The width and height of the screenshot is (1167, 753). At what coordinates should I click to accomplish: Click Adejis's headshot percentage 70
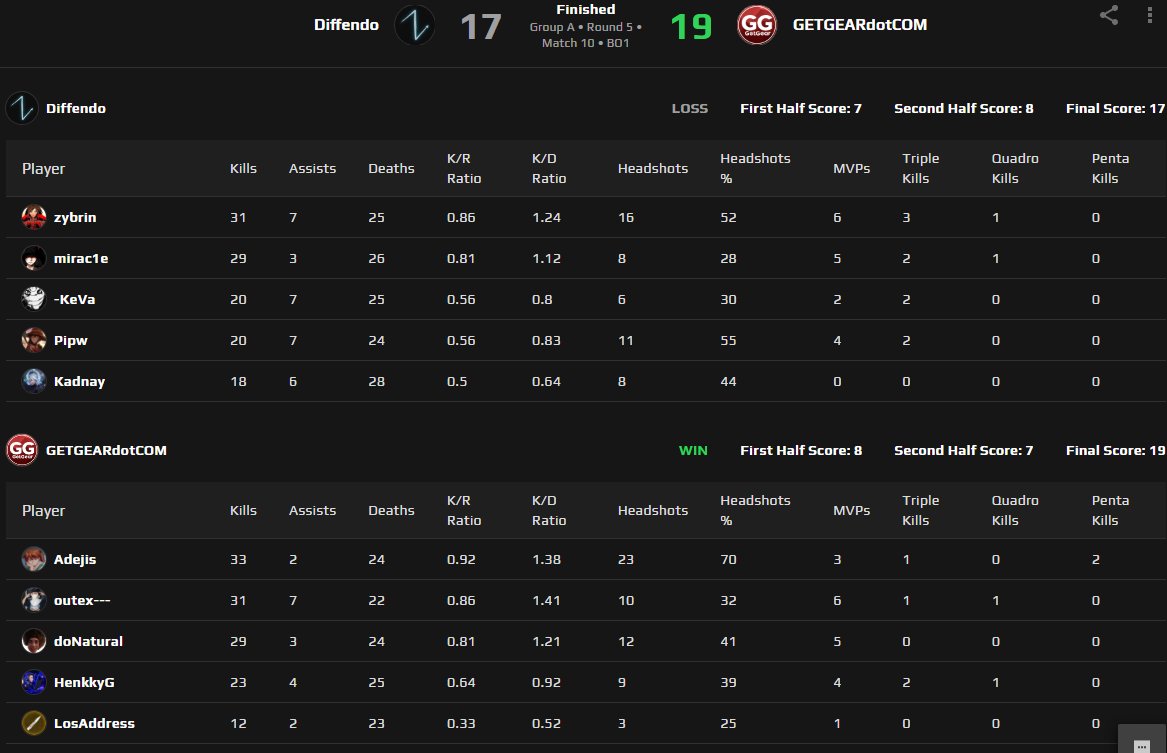pyautogui.click(x=728, y=560)
